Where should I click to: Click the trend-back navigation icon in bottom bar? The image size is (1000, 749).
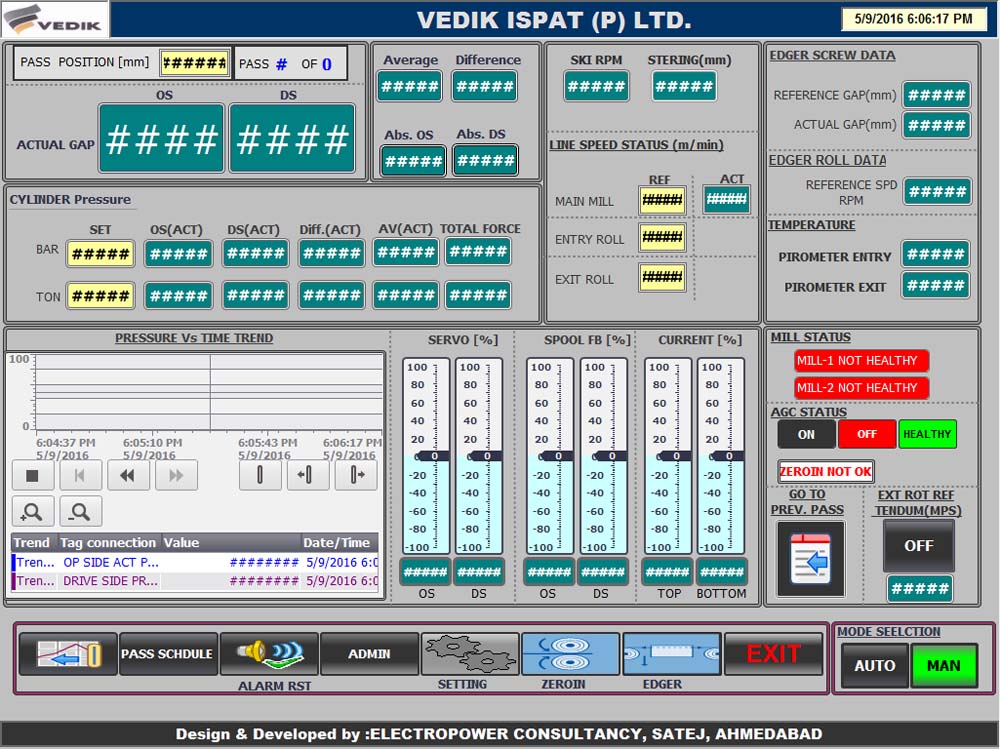click(68, 654)
